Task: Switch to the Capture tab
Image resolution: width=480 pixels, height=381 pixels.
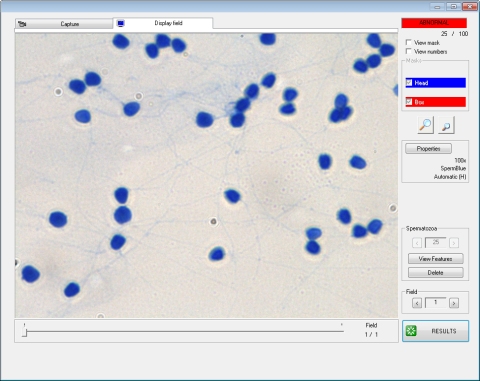Action: [64, 24]
